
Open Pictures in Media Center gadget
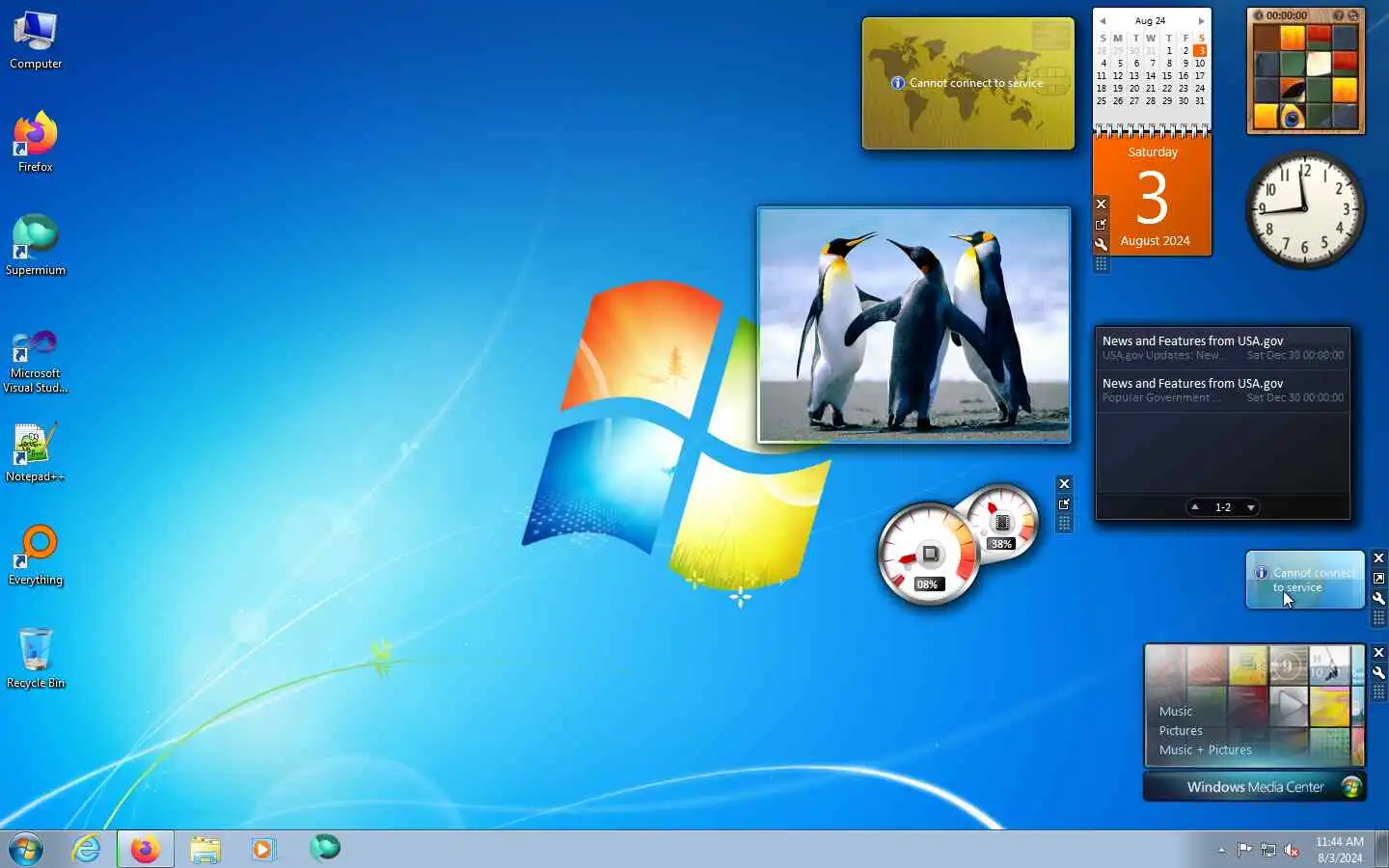tap(1181, 730)
